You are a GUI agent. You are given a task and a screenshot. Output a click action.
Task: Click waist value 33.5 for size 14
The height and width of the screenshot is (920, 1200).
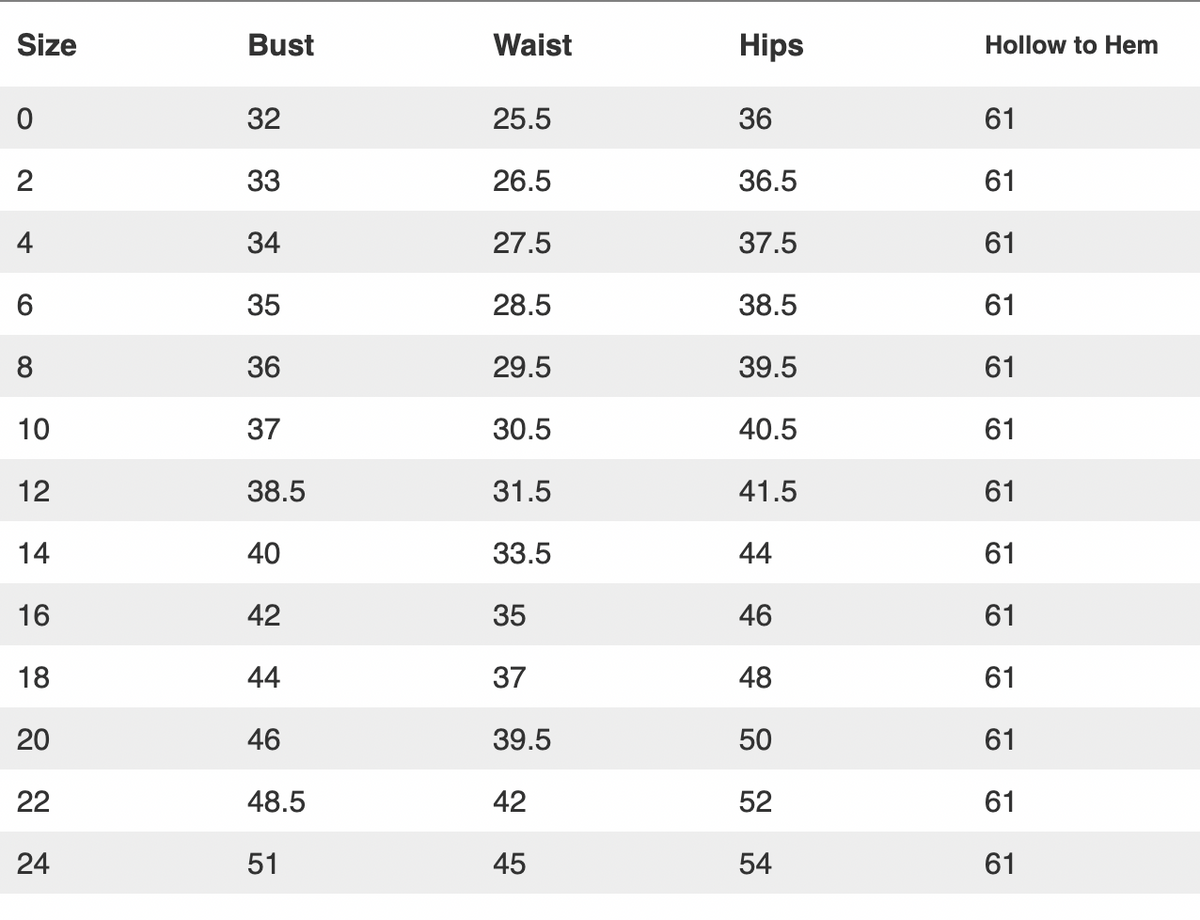pos(522,553)
